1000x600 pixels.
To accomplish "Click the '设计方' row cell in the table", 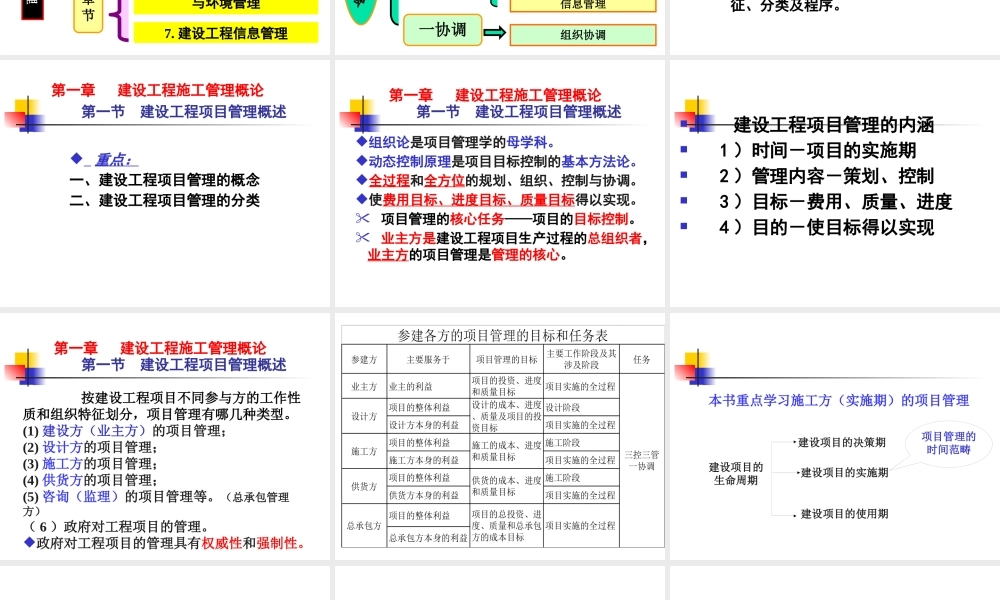I will [364, 416].
